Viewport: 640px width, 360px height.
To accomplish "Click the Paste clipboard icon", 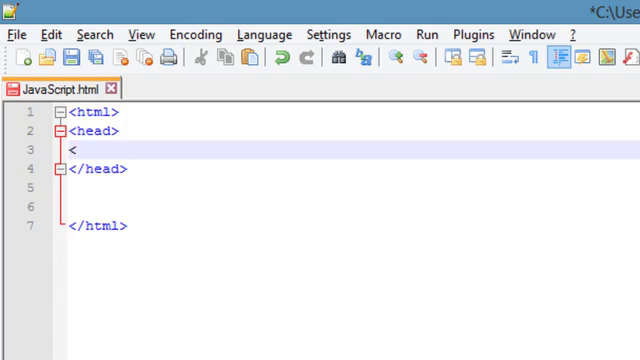I will [249, 57].
